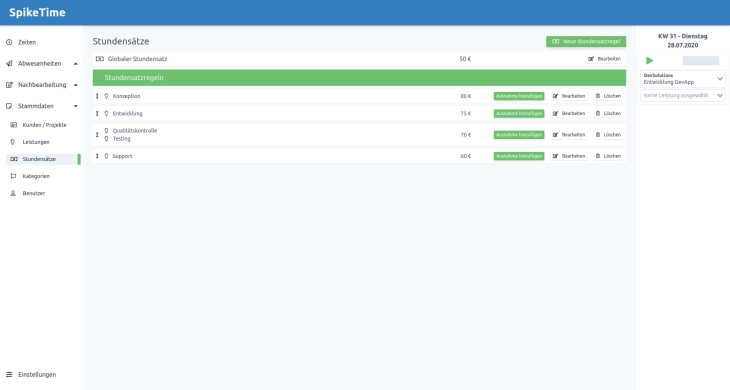Click the bulb icon next to Konzeption
The height and width of the screenshot is (390, 730).
106,96
